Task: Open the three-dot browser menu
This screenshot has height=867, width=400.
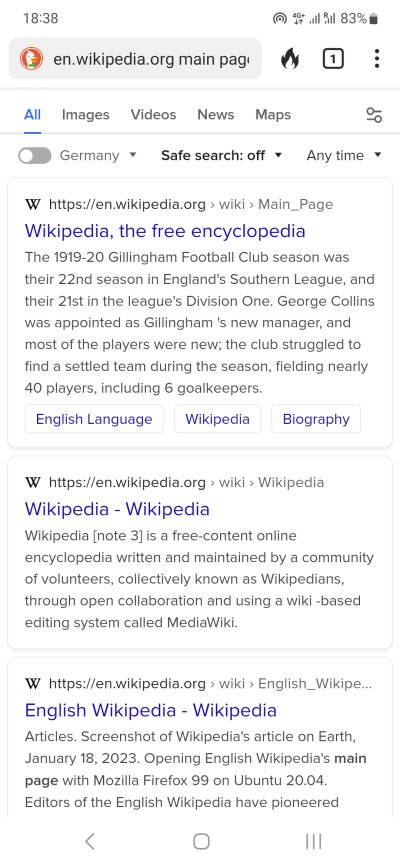Action: coord(376,59)
